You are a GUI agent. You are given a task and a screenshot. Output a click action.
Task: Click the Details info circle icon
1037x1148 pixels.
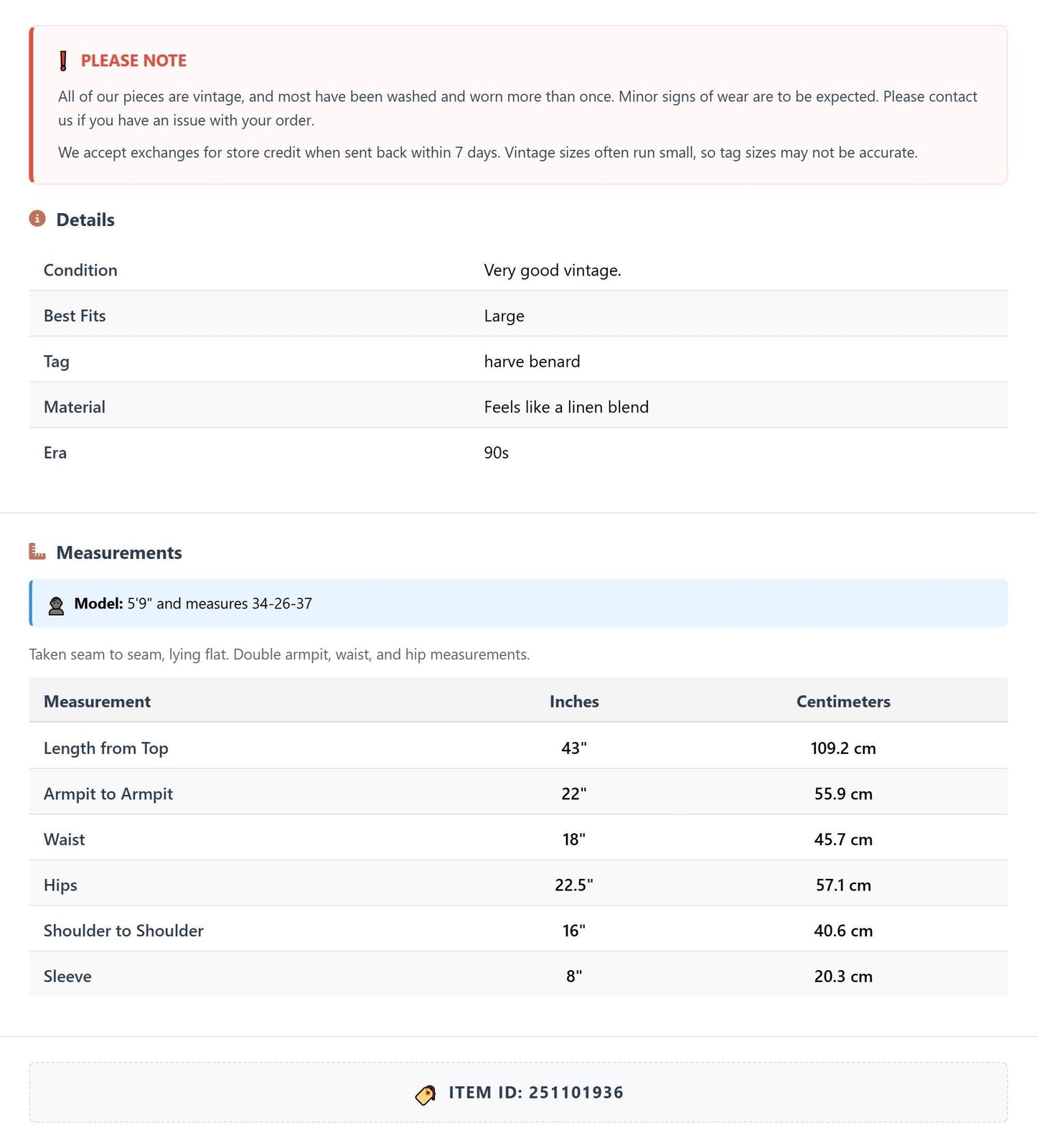click(37, 218)
